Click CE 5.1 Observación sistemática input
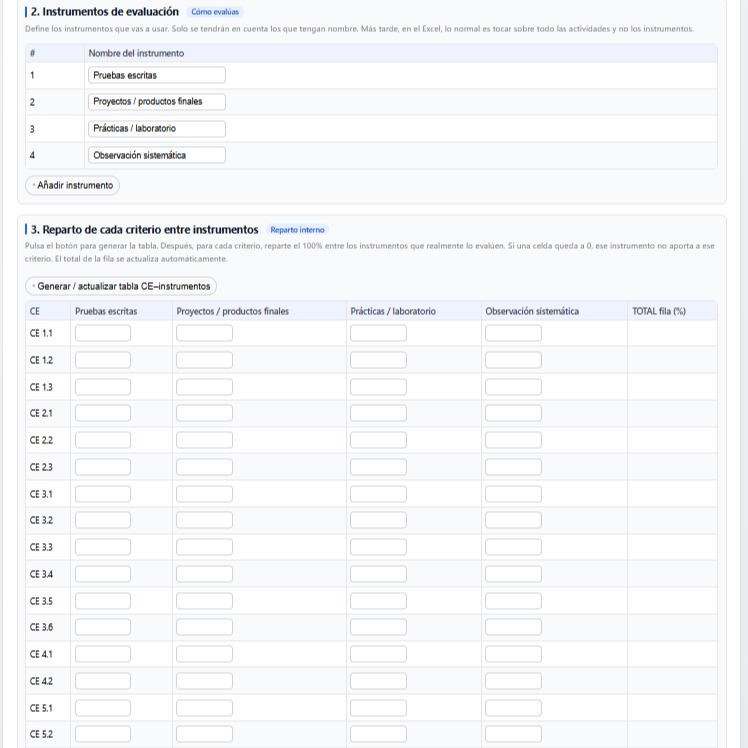The image size is (748, 748). pyautogui.click(x=513, y=708)
